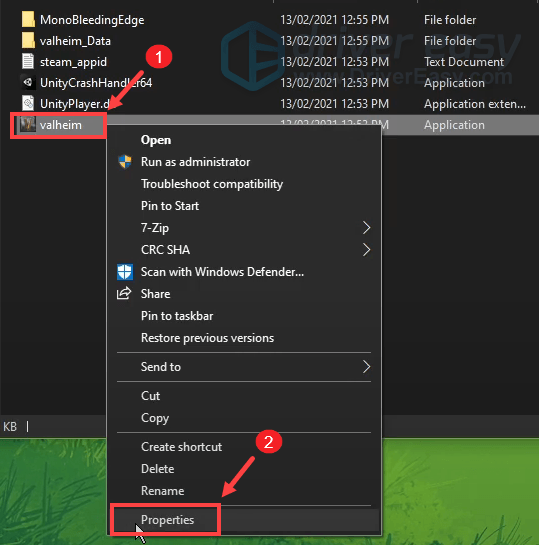The image size is (539, 545).
Task: Select the steam_appid file name
Action: 73,62
